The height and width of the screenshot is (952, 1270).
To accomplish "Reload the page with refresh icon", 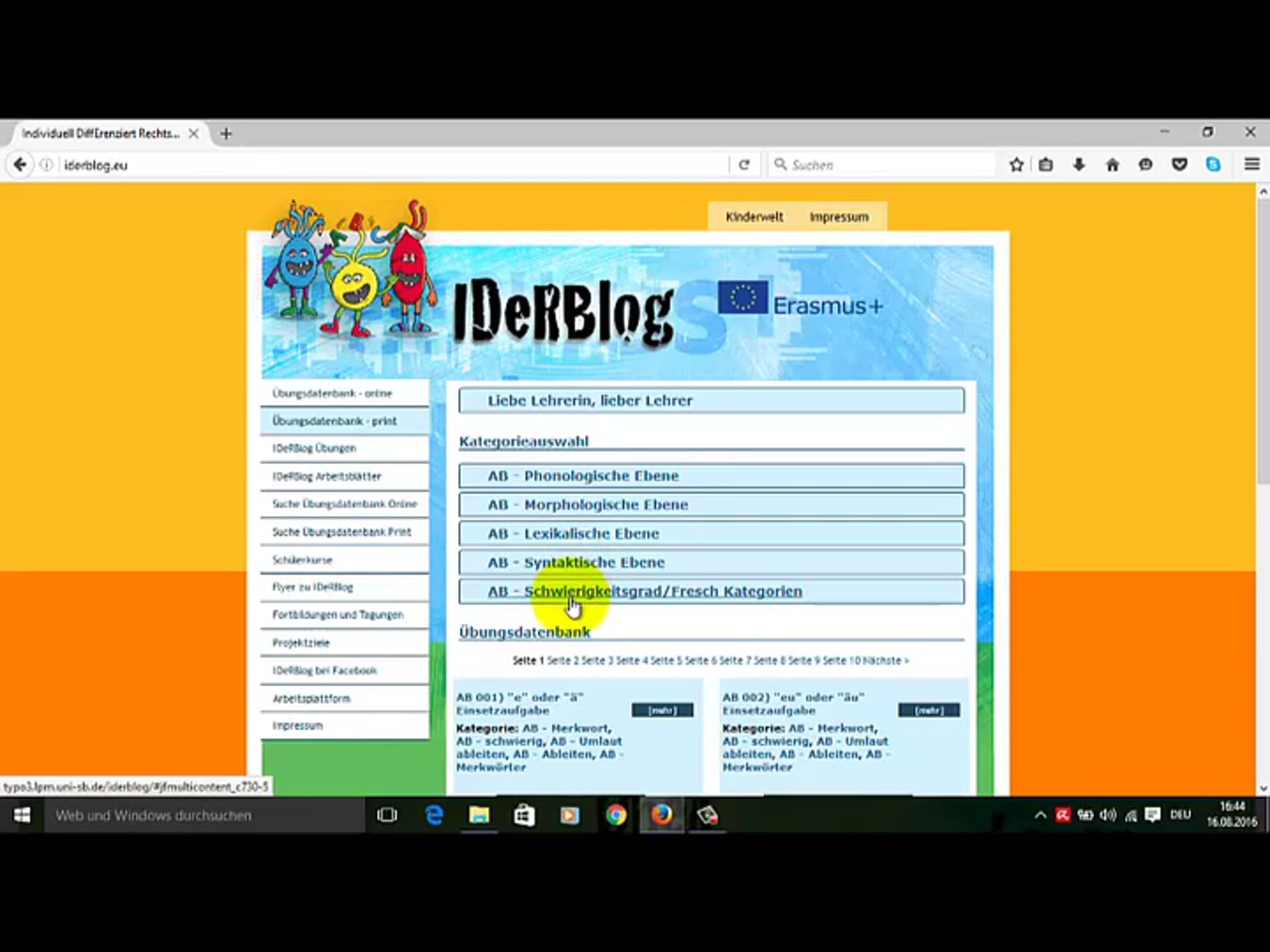I will pos(744,165).
